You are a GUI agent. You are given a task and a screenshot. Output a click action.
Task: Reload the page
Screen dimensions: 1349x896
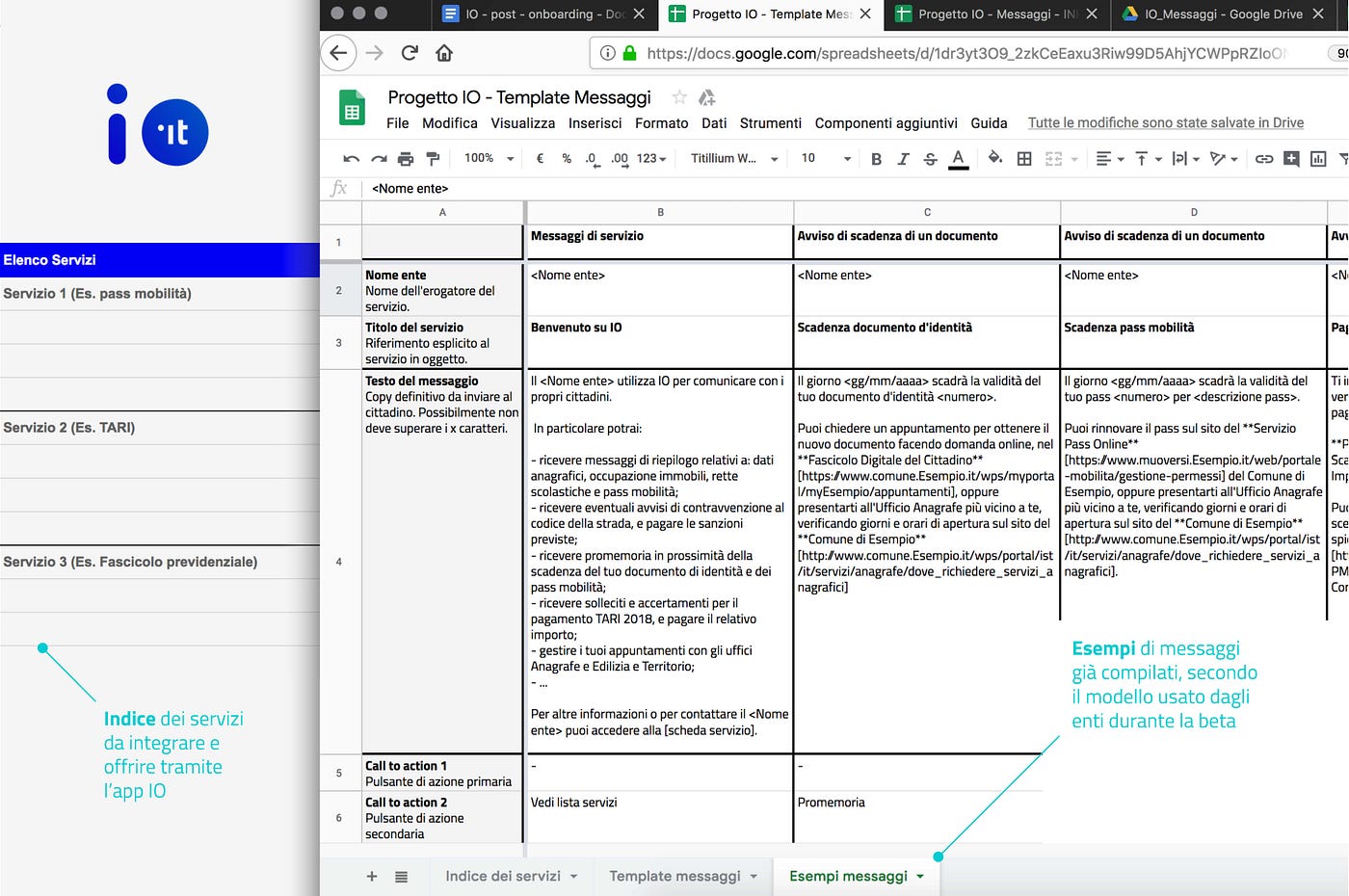click(x=410, y=53)
